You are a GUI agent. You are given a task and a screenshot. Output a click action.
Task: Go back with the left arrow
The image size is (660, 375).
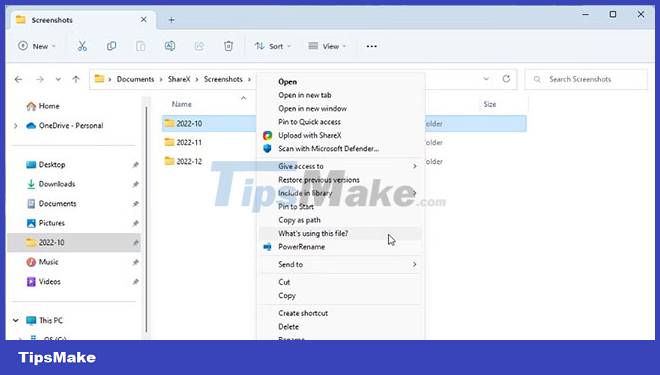click(x=19, y=79)
